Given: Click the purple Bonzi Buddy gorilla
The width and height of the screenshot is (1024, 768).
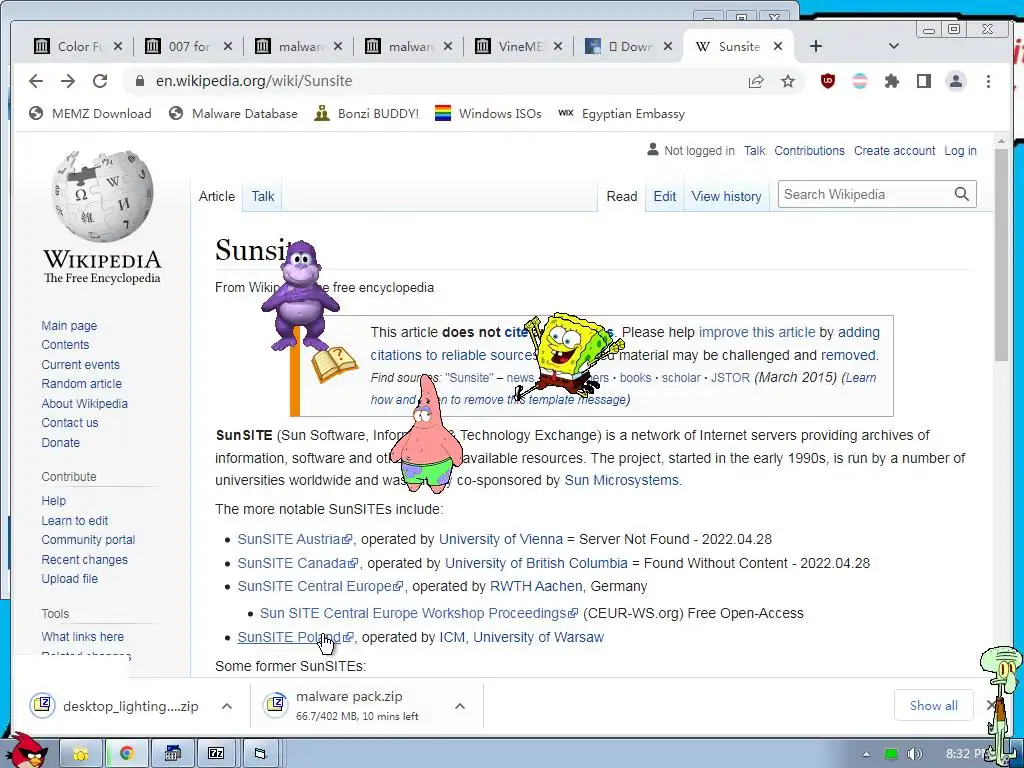Looking at the screenshot, I should coord(300,297).
